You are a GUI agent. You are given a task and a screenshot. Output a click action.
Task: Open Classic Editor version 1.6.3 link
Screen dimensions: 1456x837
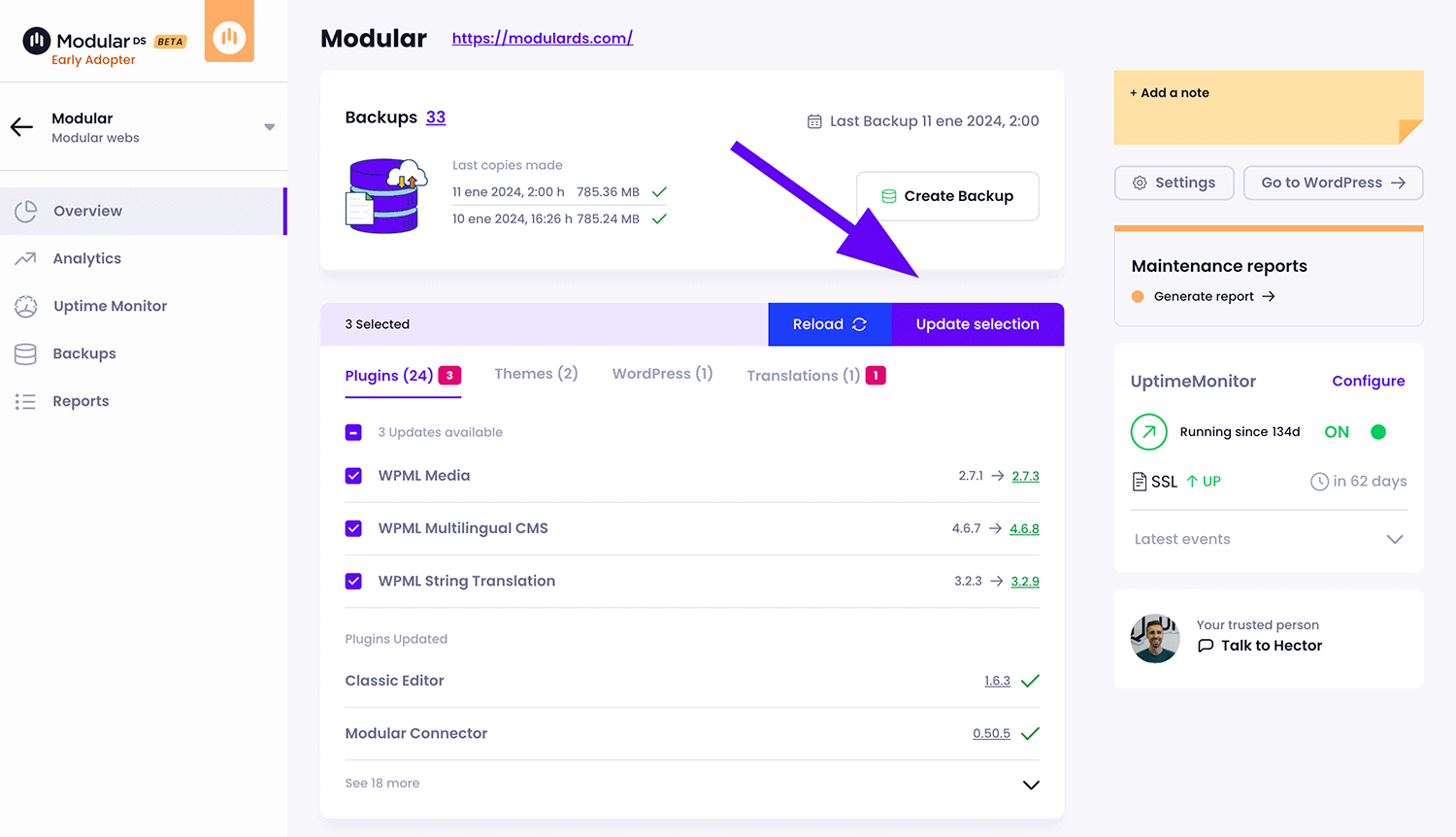tap(997, 681)
